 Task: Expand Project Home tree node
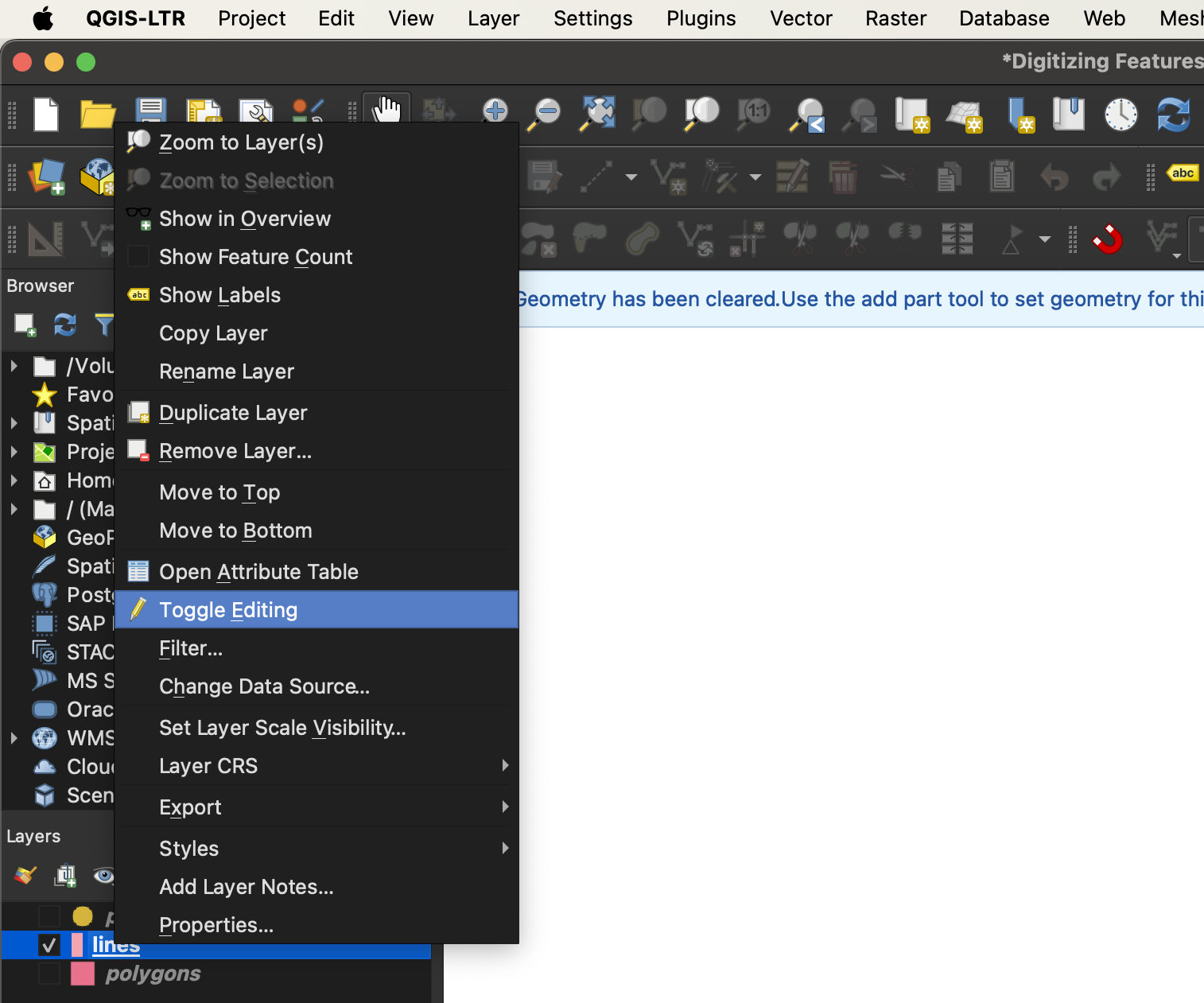pyautogui.click(x=14, y=452)
